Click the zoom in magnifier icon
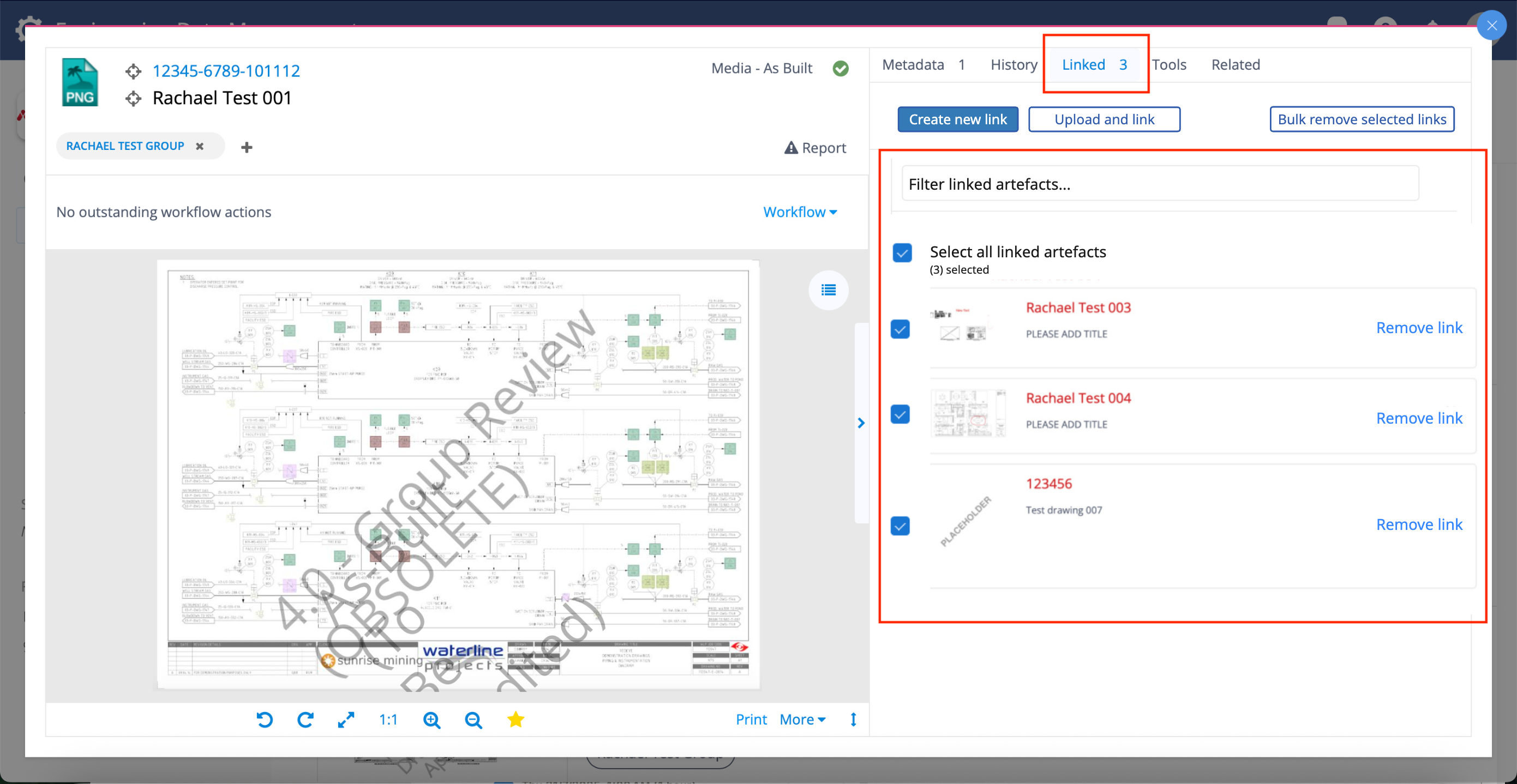Screen dimensions: 1517x784 point(431,719)
